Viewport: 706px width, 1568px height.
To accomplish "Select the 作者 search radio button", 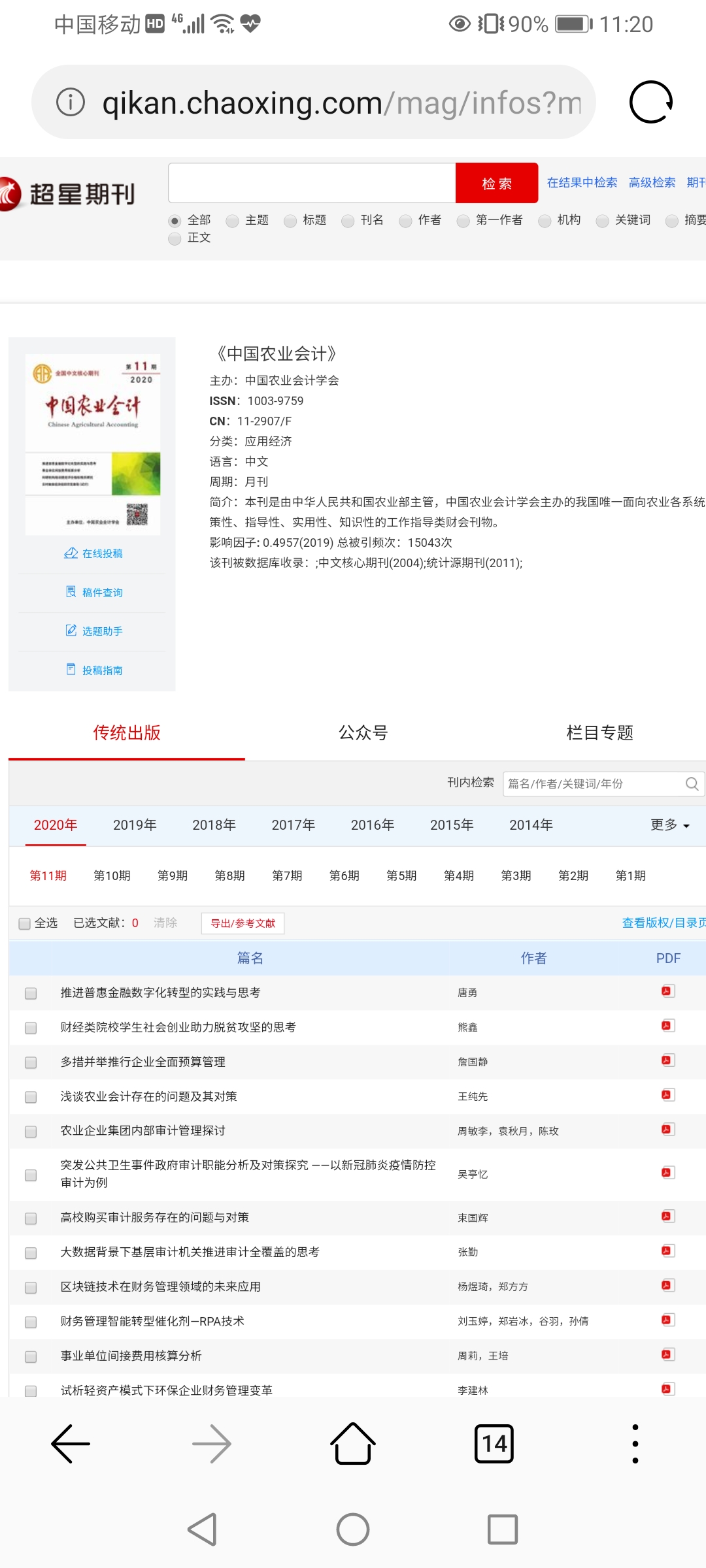I will [406, 221].
